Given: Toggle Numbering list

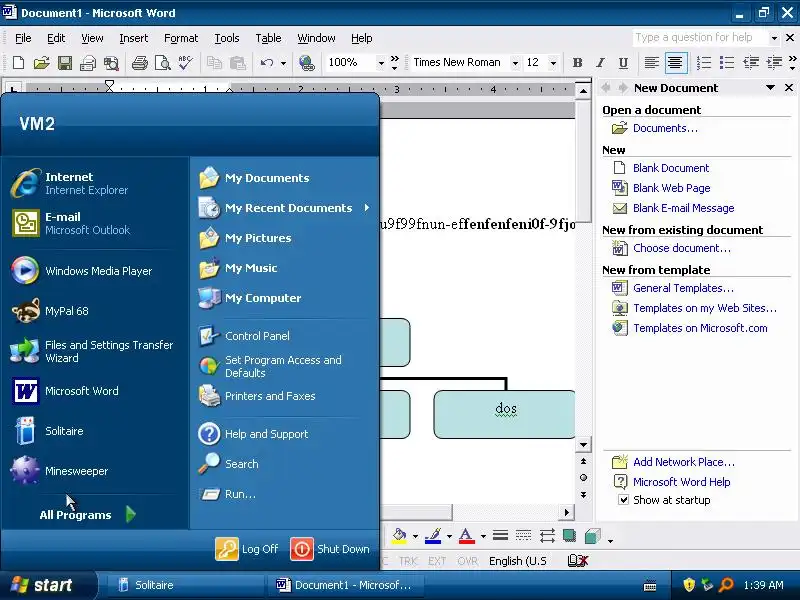Looking at the screenshot, I should 704,63.
